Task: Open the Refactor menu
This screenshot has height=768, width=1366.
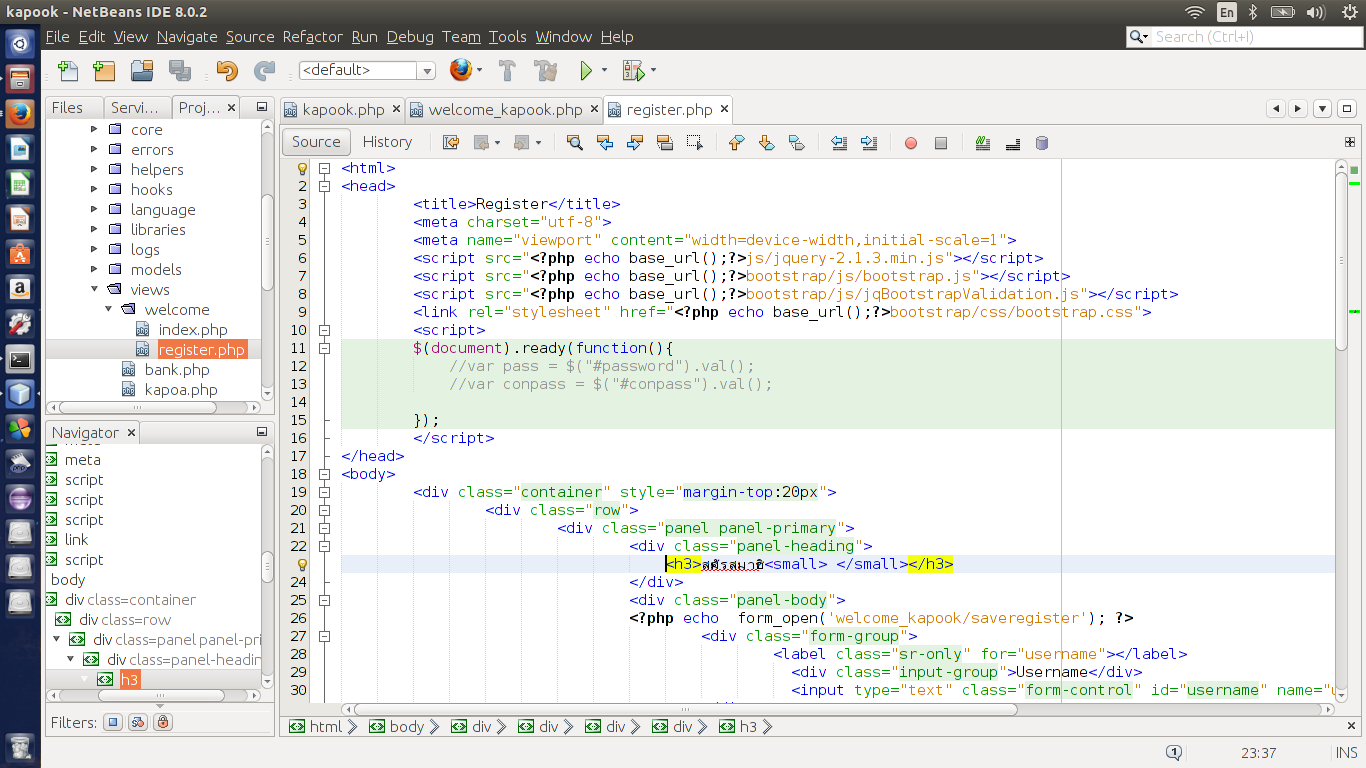Action: coord(312,37)
